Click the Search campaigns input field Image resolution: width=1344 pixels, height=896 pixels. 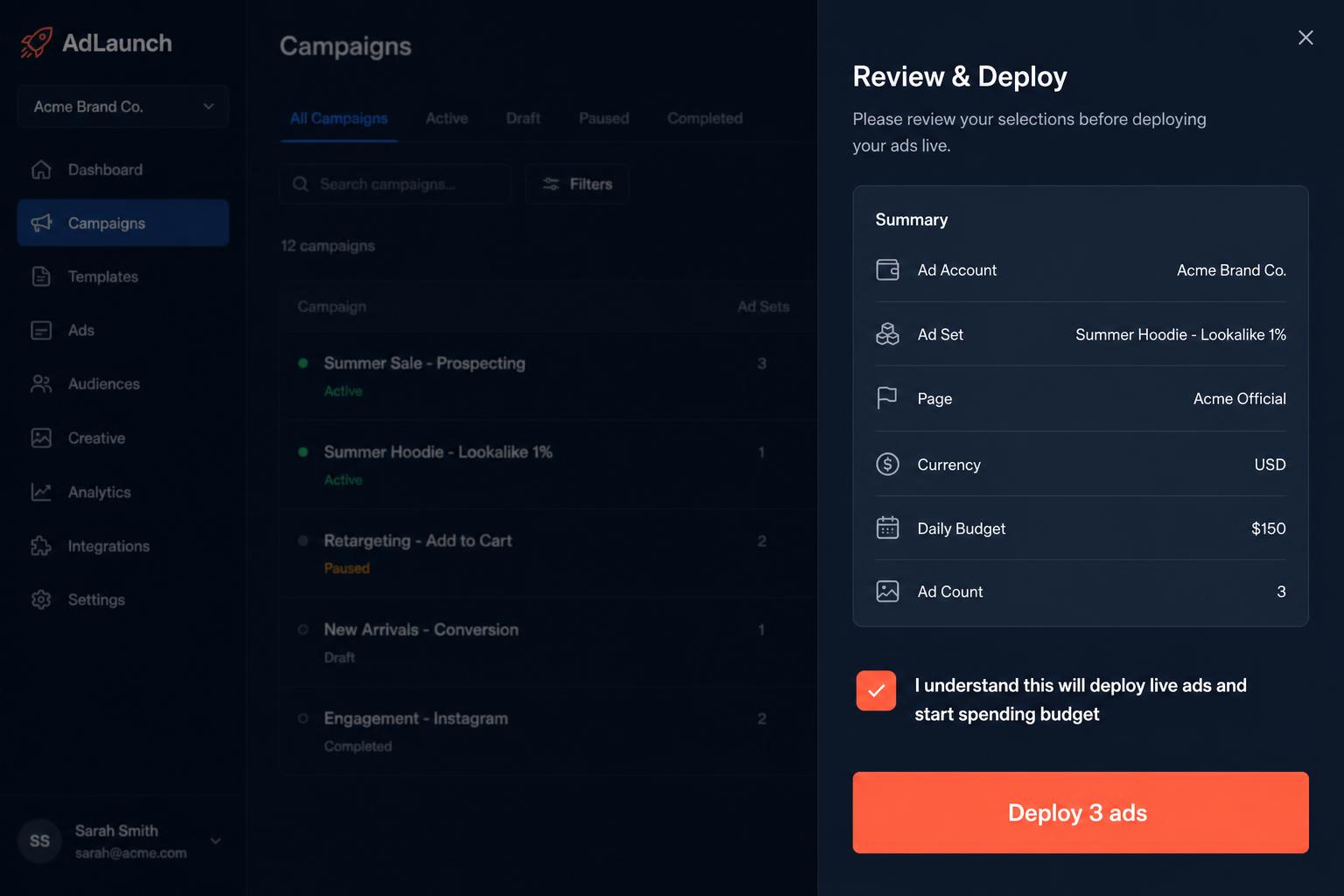[395, 184]
